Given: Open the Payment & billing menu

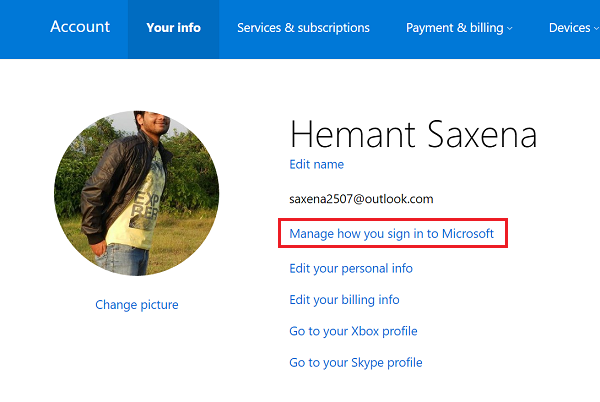Looking at the screenshot, I should click(x=455, y=28).
